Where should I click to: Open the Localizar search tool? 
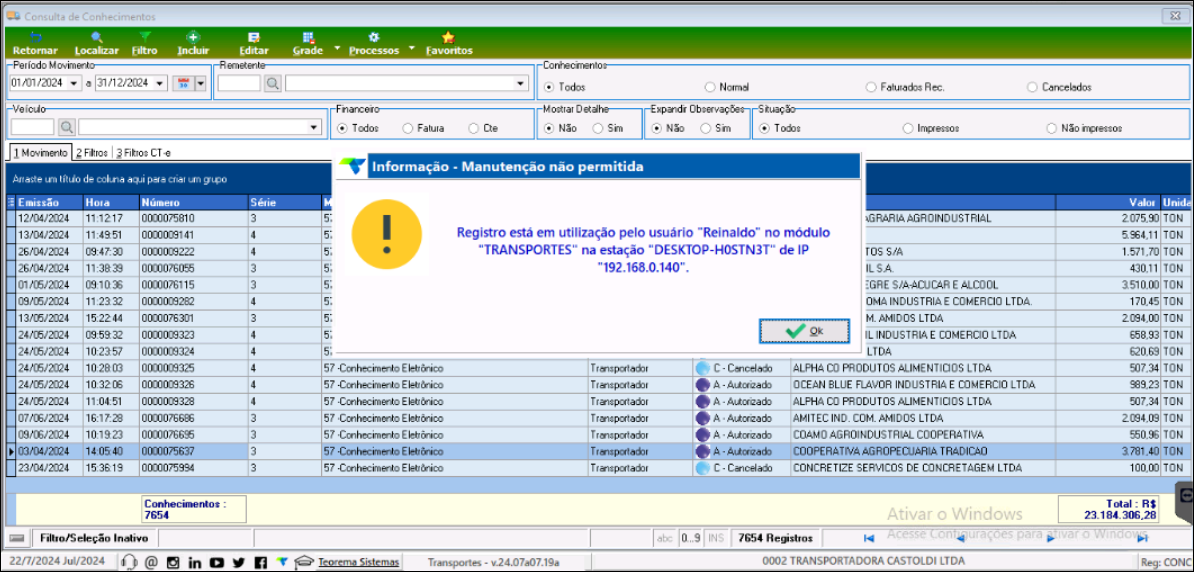(96, 43)
